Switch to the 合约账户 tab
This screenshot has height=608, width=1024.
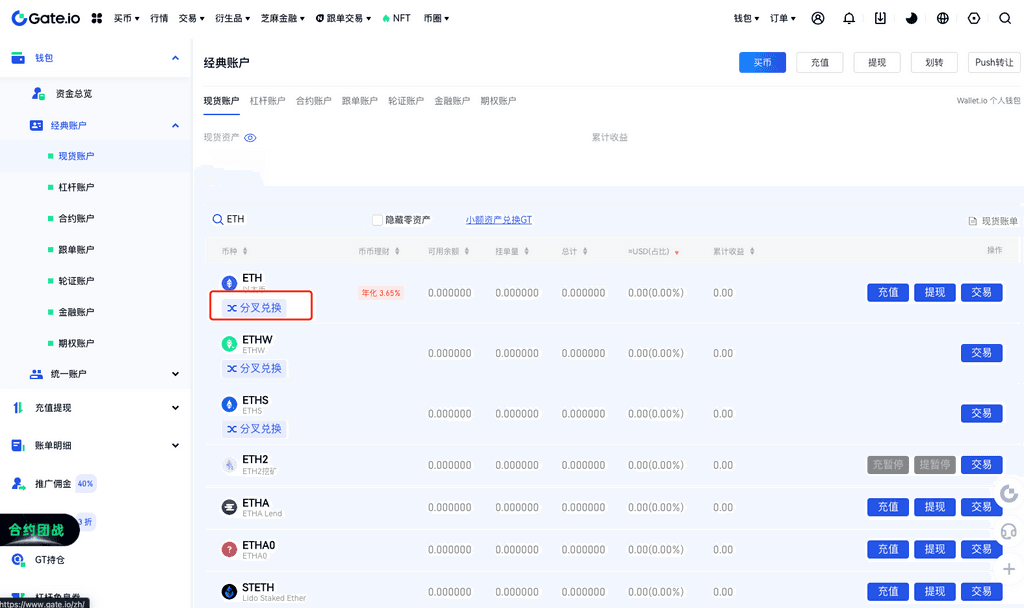(x=313, y=101)
